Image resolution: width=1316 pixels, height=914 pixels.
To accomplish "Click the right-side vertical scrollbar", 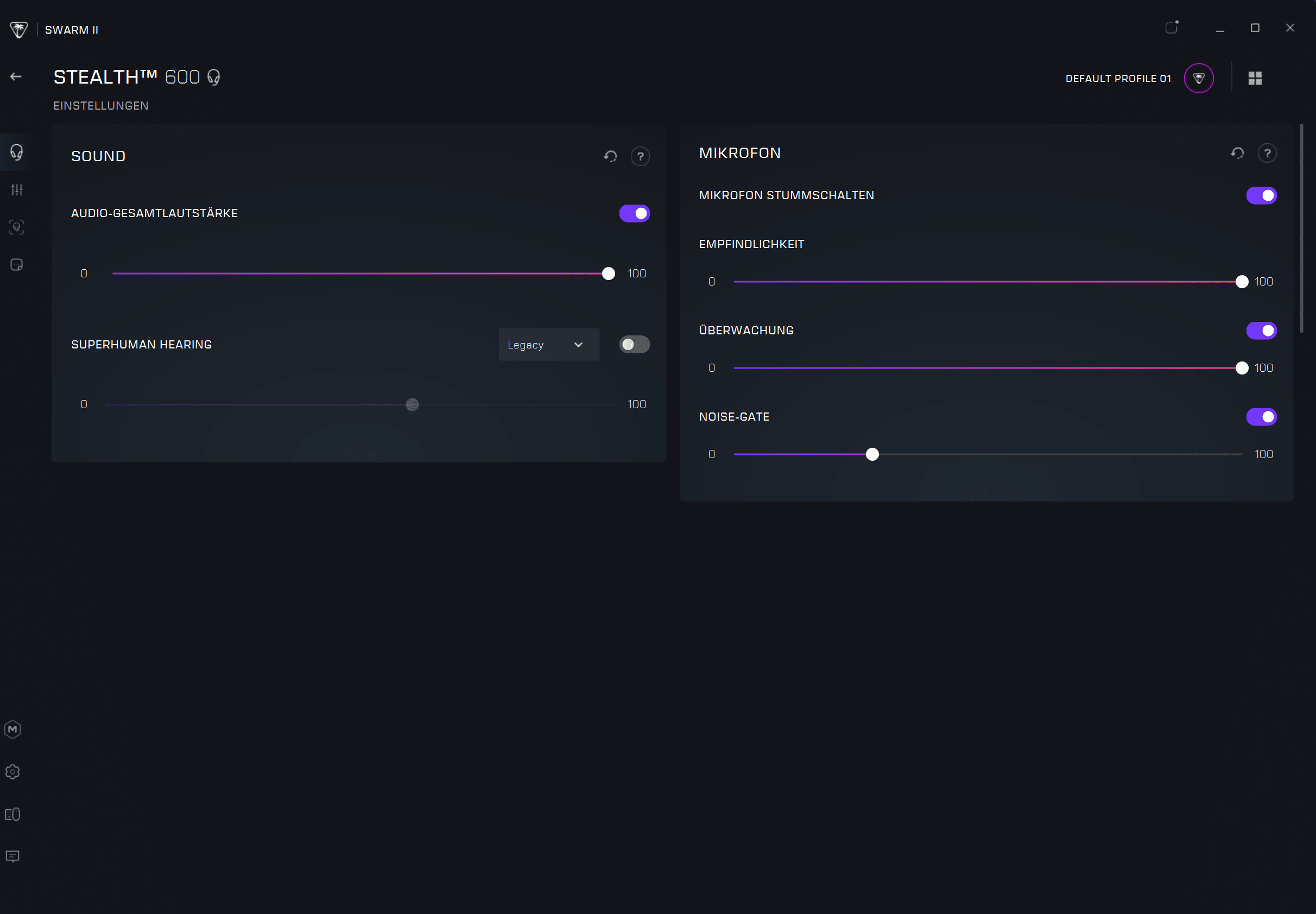I will pyautogui.click(x=1301, y=229).
